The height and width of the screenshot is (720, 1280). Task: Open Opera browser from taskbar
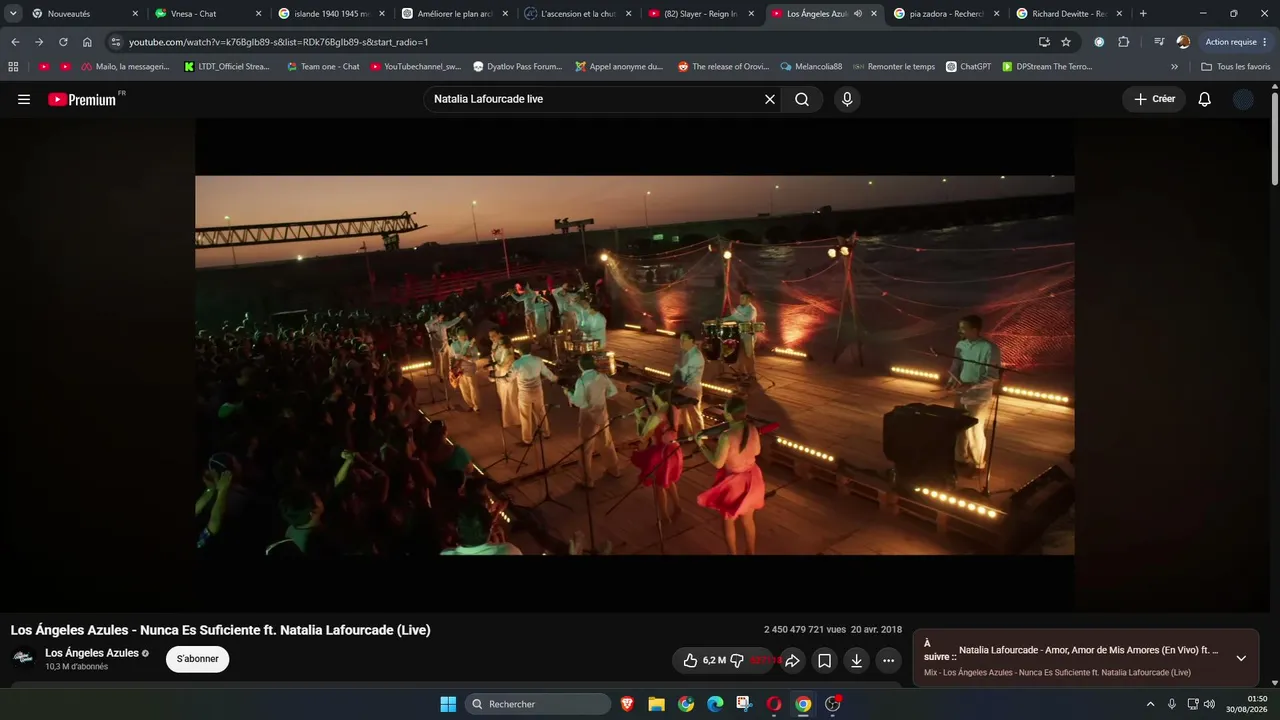(x=773, y=704)
